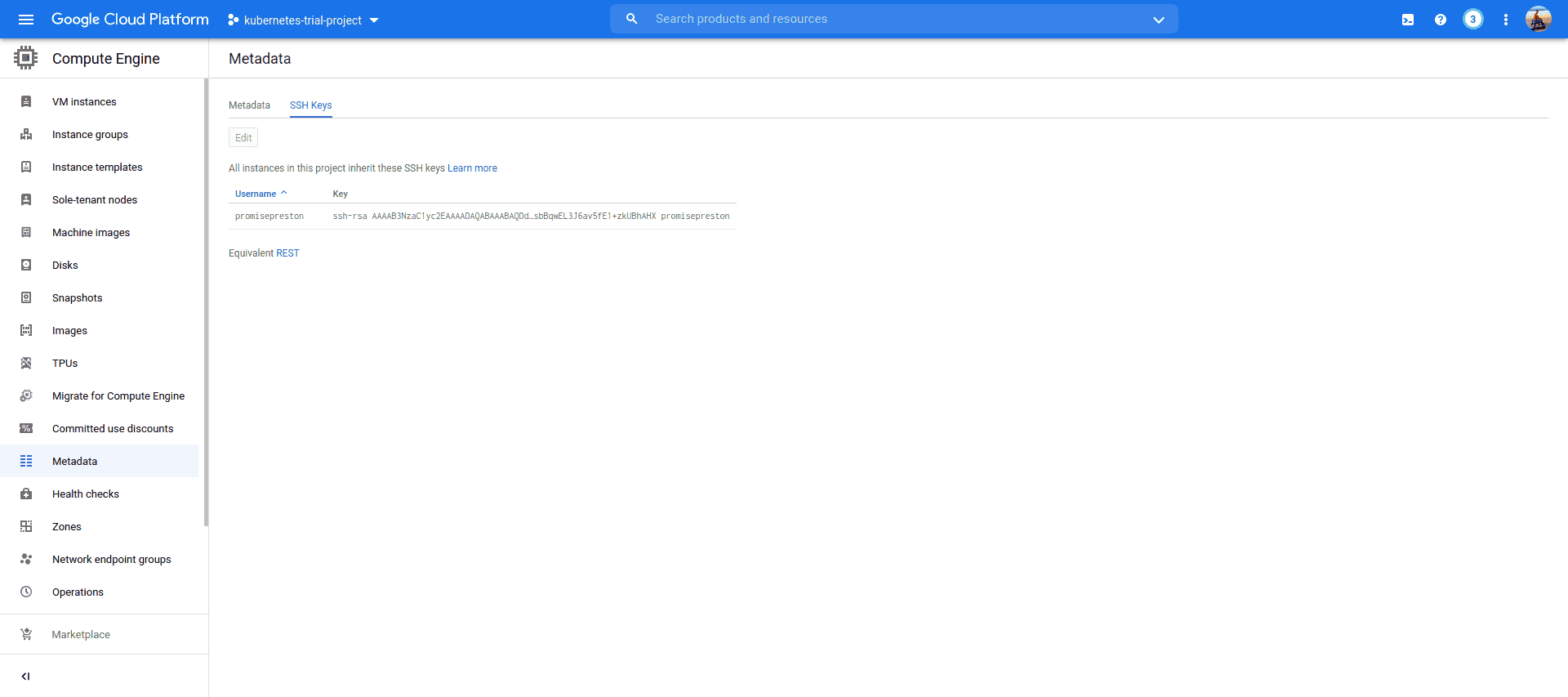Click the Instance templates sidebar icon
This screenshot has height=697, width=1568.
tap(26, 167)
